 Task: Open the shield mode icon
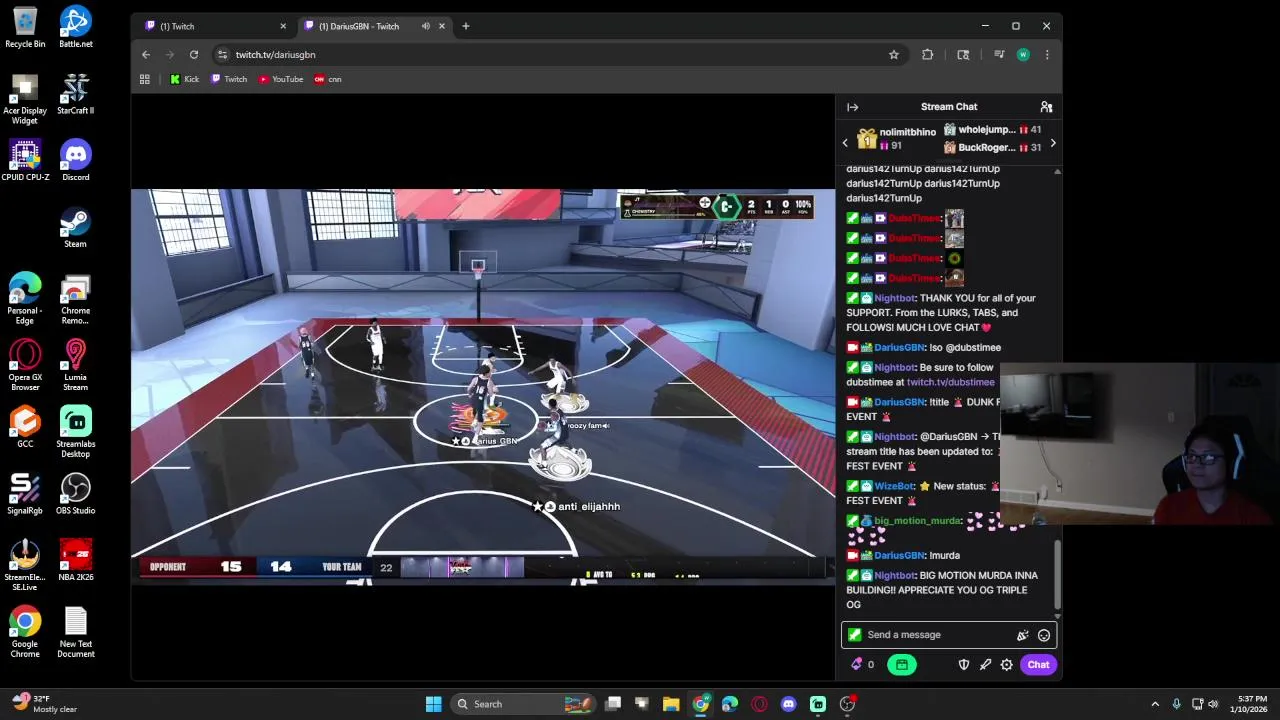tap(964, 665)
